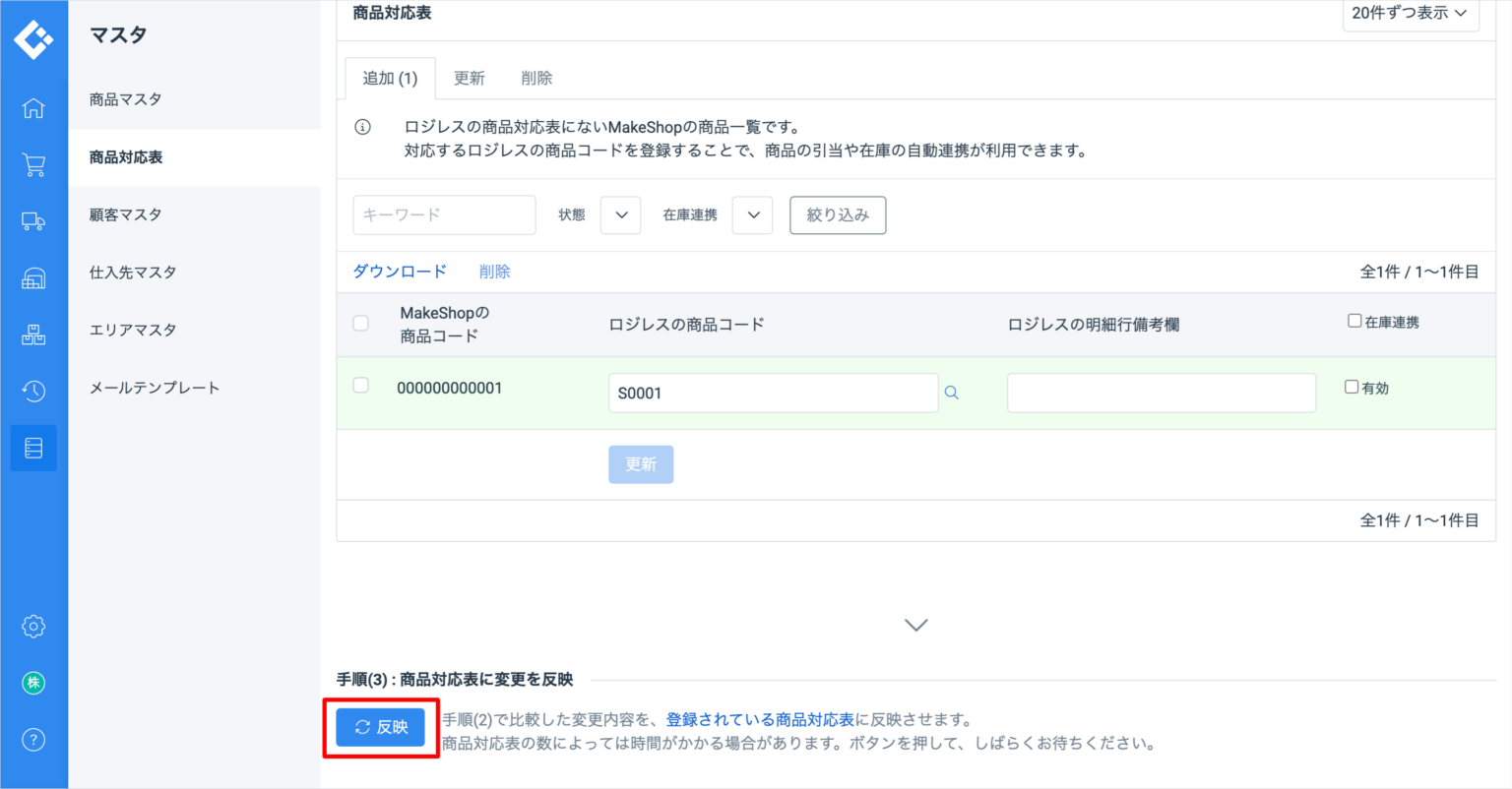Click the stacked boxes inventory icon
Screen dimensions: 1512x789
[x=33, y=334]
